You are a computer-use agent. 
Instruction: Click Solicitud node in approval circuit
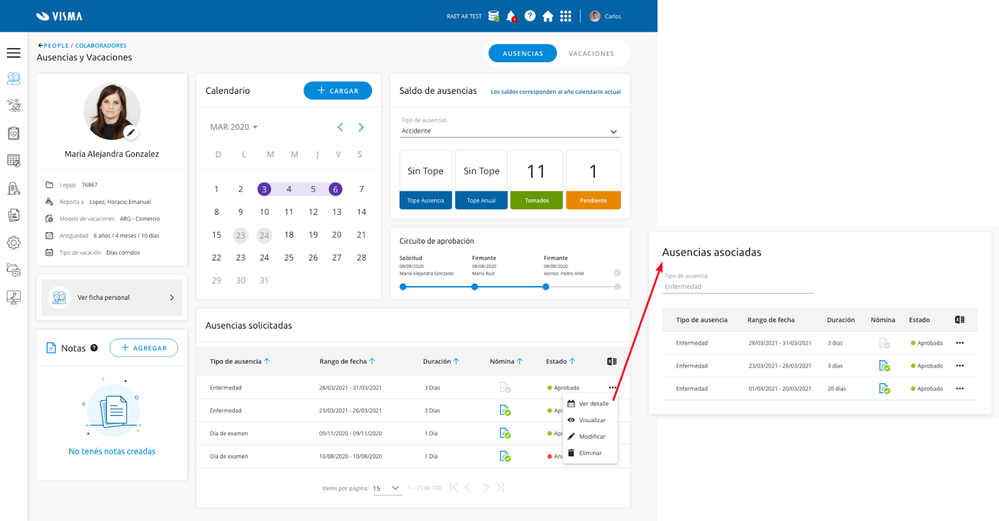tap(403, 287)
